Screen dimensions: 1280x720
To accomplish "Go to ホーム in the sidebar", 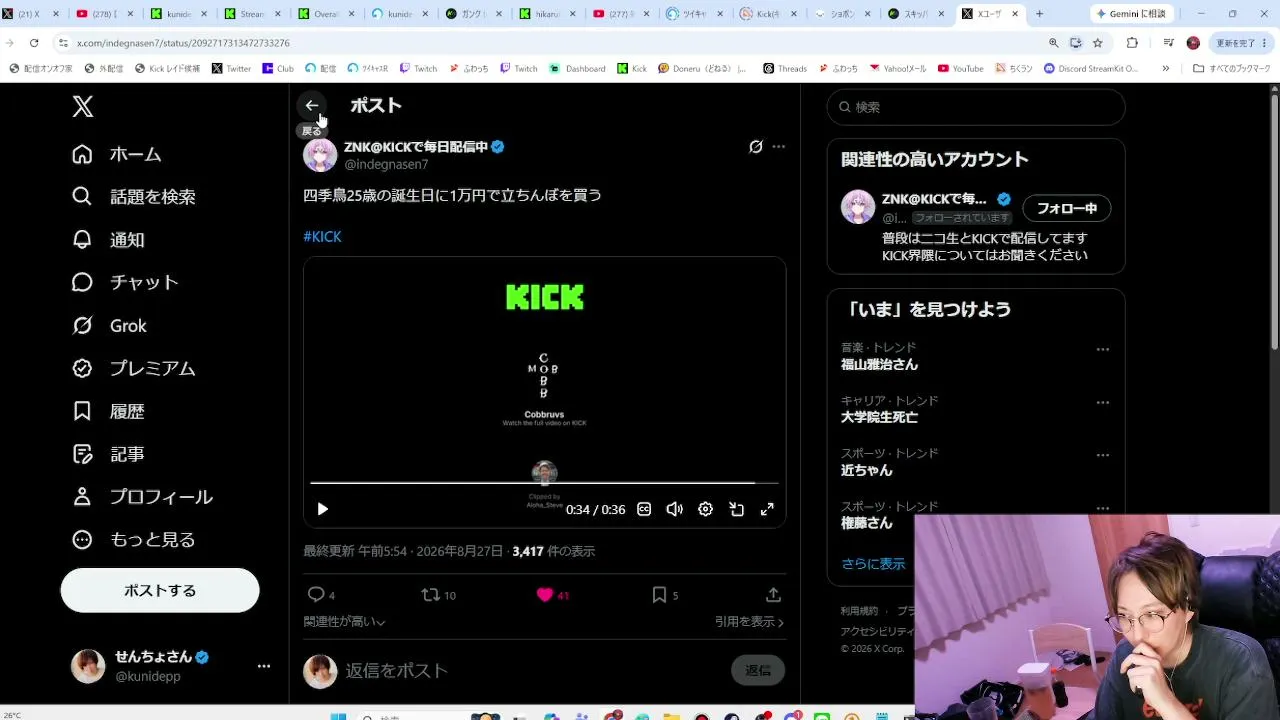I will pos(117,154).
